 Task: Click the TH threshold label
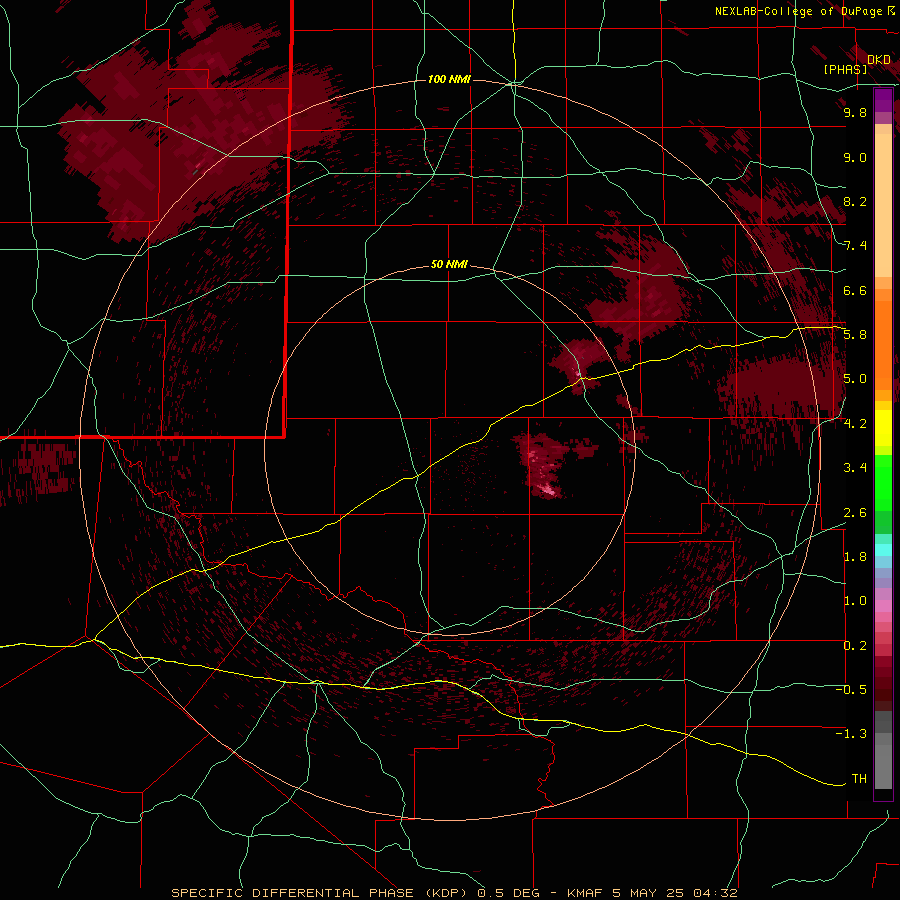click(859, 778)
